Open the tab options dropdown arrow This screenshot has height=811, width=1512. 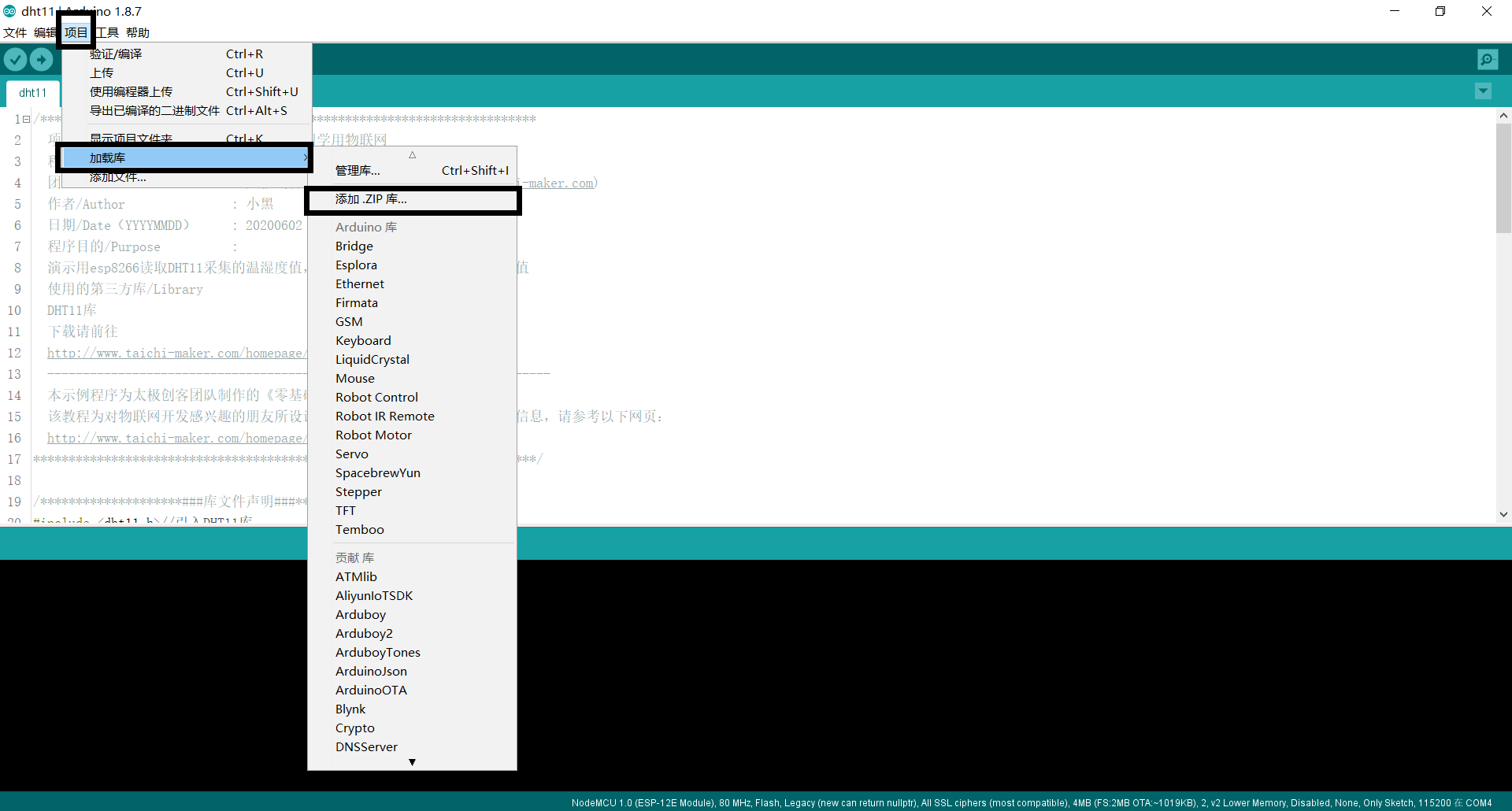click(1483, 91)
